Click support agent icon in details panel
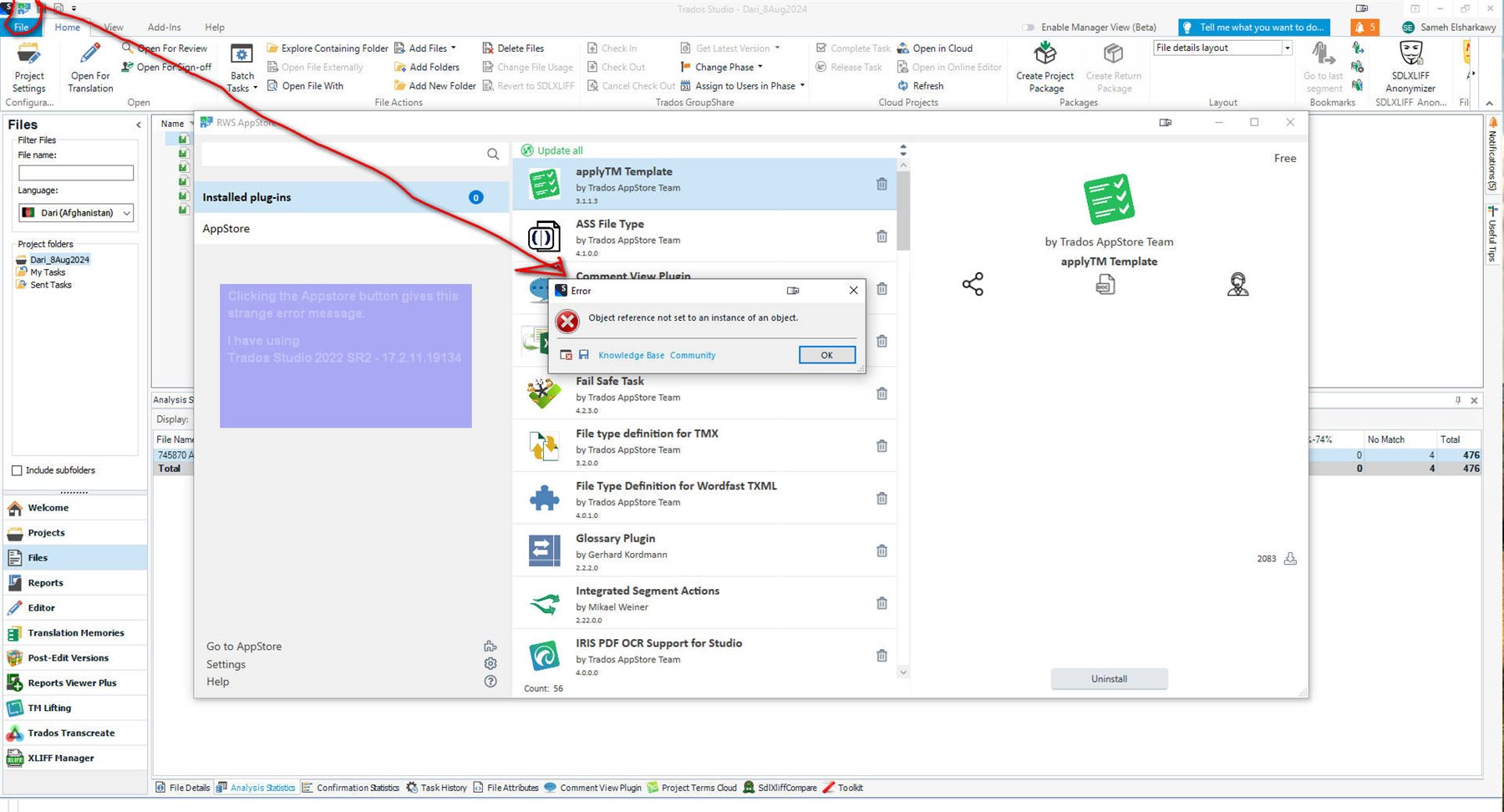This screenshot has height=812, width=1504. coord(1237,284)
